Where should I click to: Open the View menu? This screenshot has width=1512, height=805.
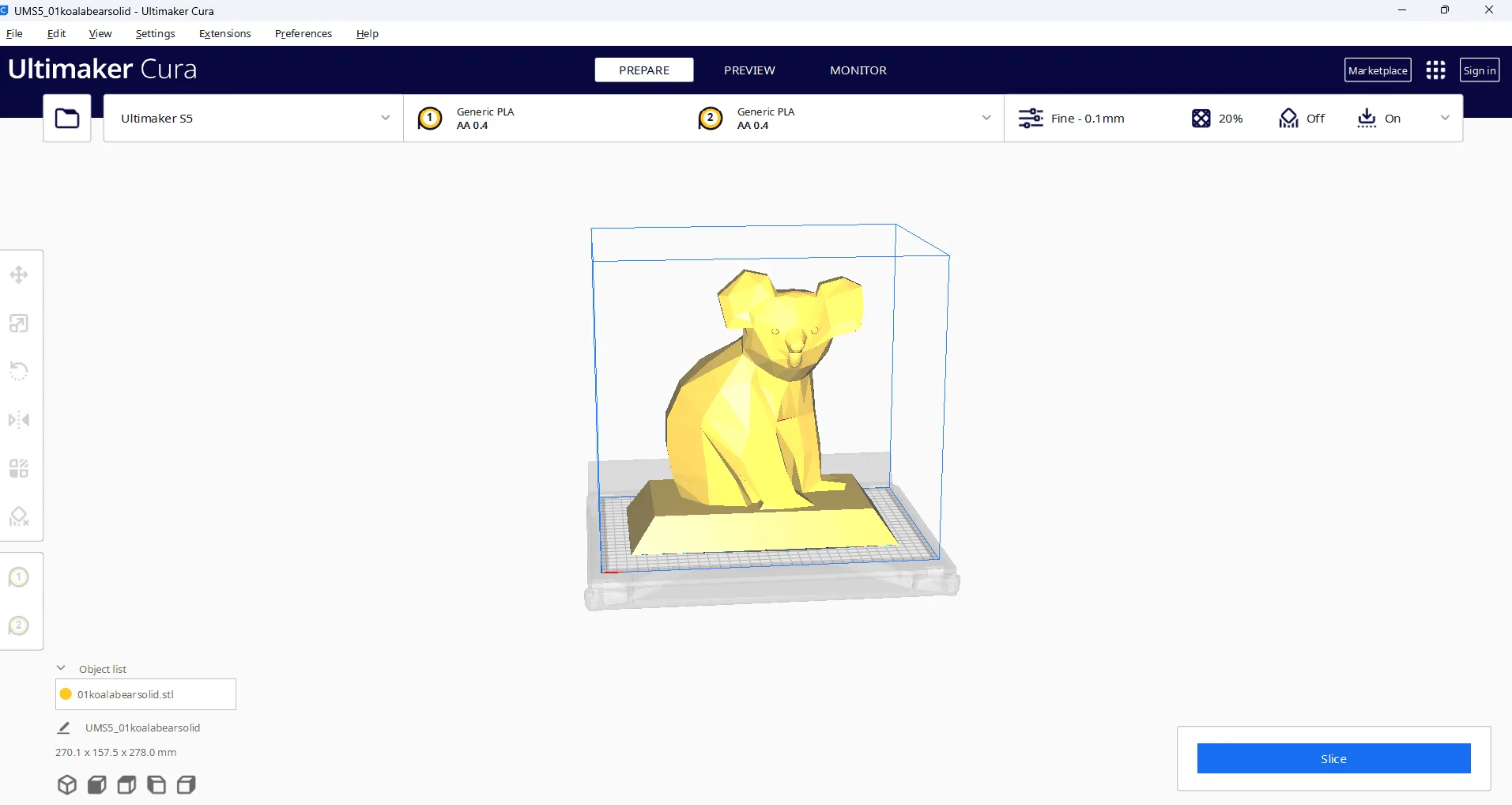pos(100,33)
